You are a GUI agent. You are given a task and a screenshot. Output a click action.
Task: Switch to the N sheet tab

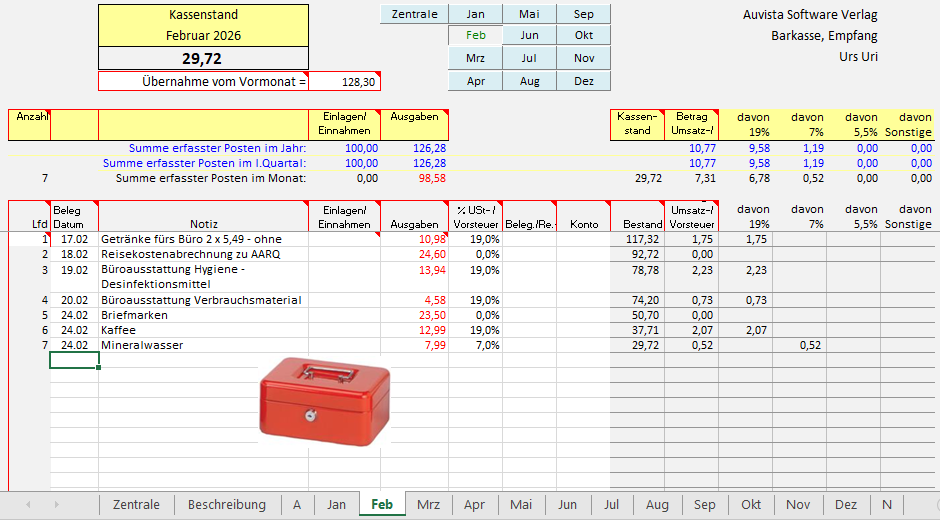(886, 505)
